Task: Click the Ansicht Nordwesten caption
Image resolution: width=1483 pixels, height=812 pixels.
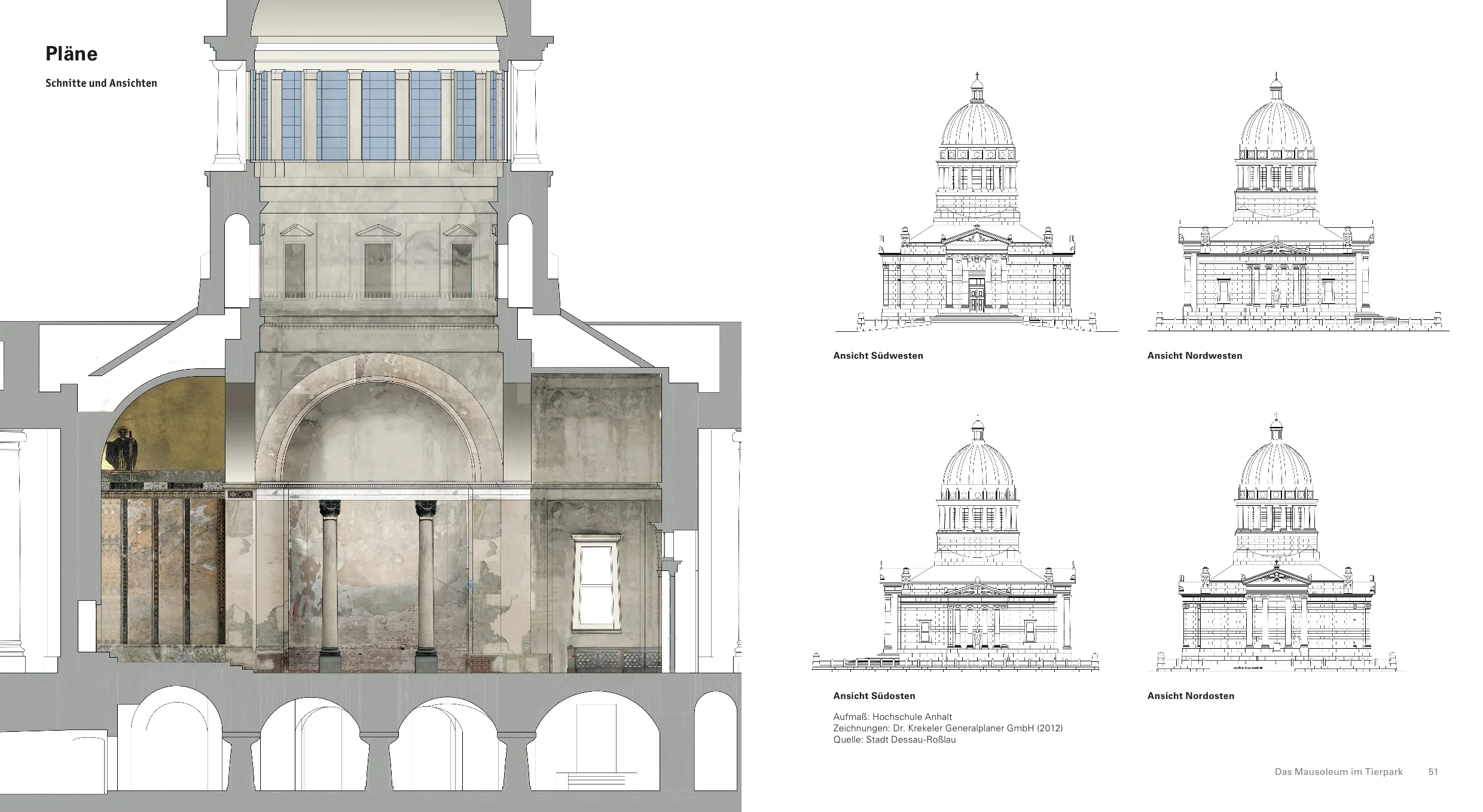Action: pos(1194,356)
